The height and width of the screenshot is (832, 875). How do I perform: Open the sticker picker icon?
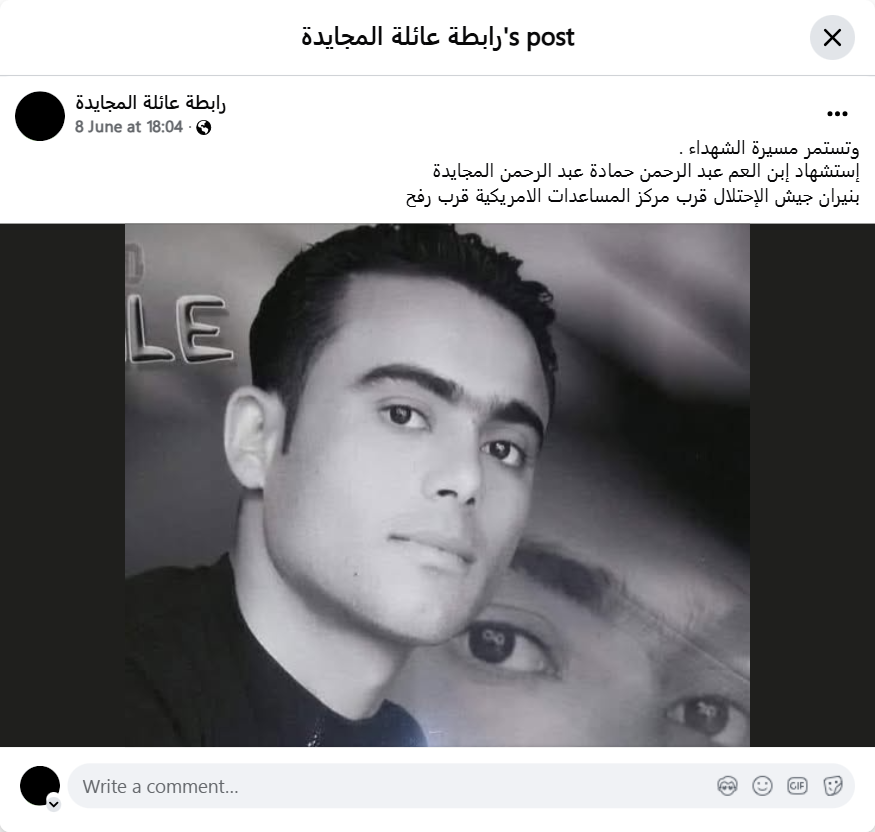(x=833, y=786)
